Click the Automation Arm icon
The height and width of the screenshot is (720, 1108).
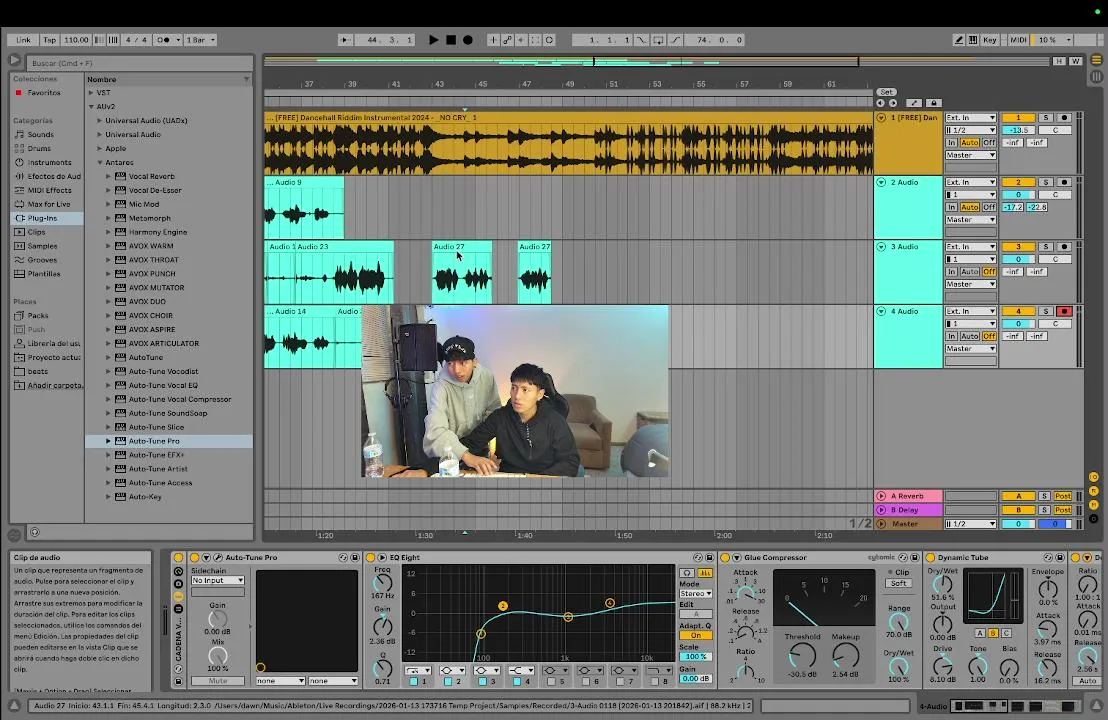tap(507, 40)
